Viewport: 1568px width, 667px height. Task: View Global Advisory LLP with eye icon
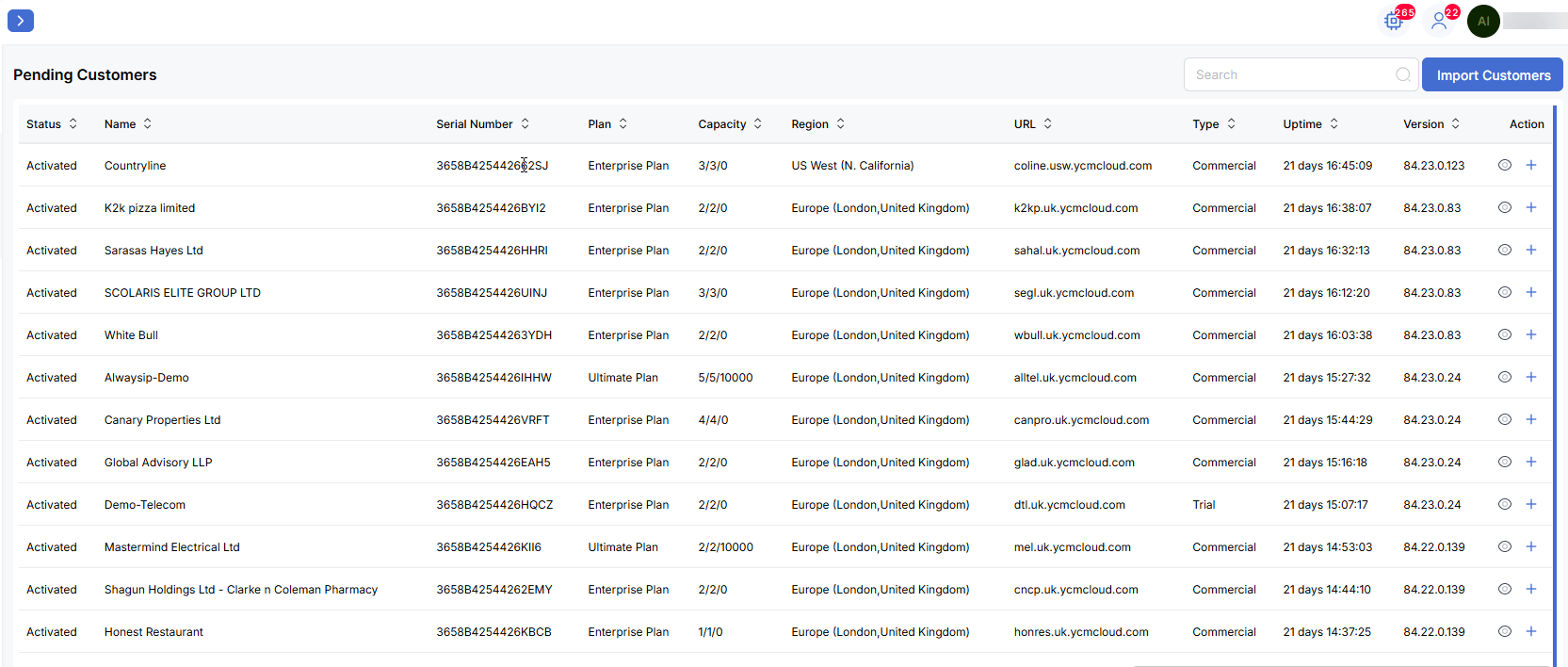pyautogui.click(x=1505, y=462)
